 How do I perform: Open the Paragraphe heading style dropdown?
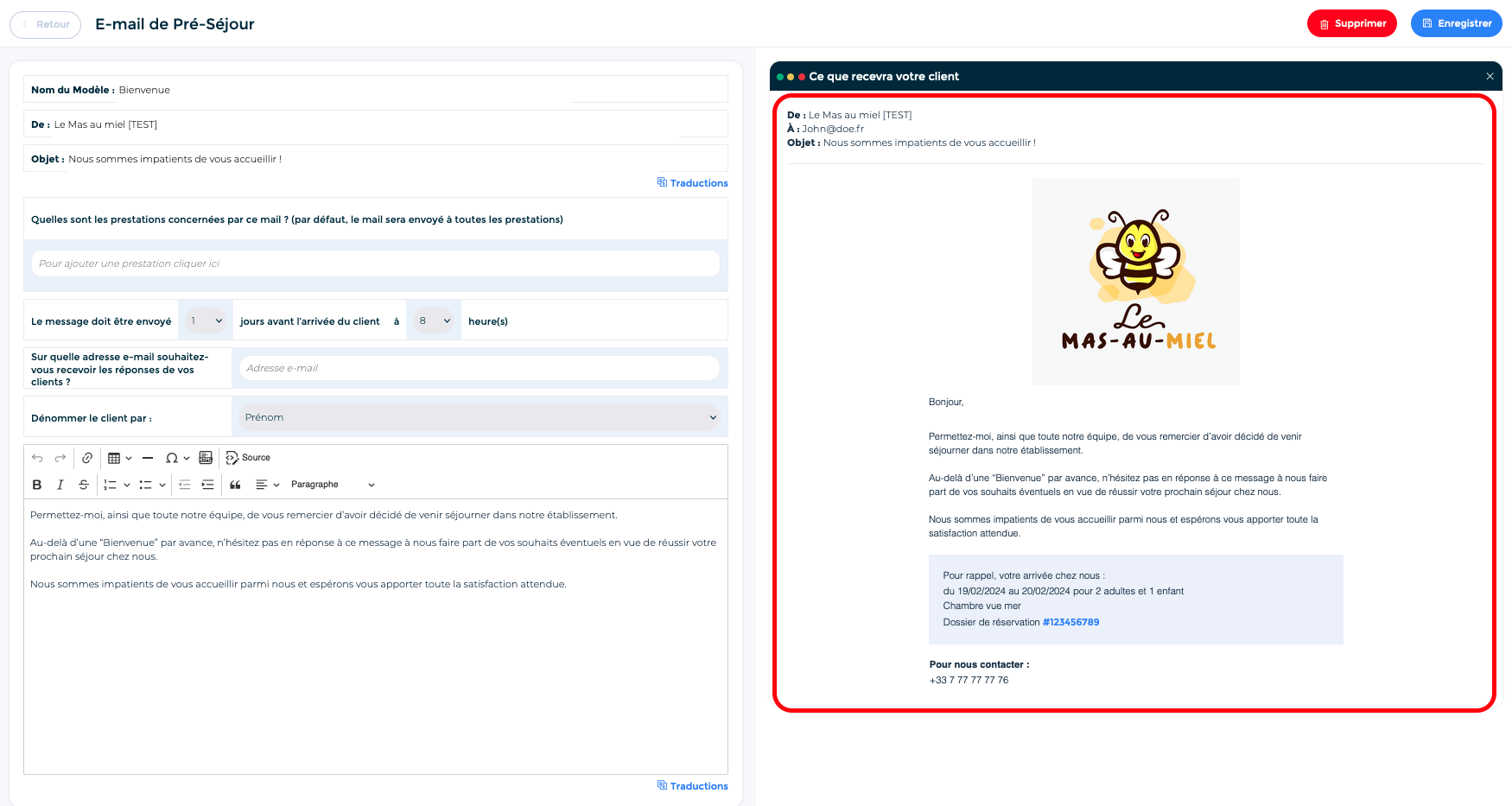[x=333, y=485]
